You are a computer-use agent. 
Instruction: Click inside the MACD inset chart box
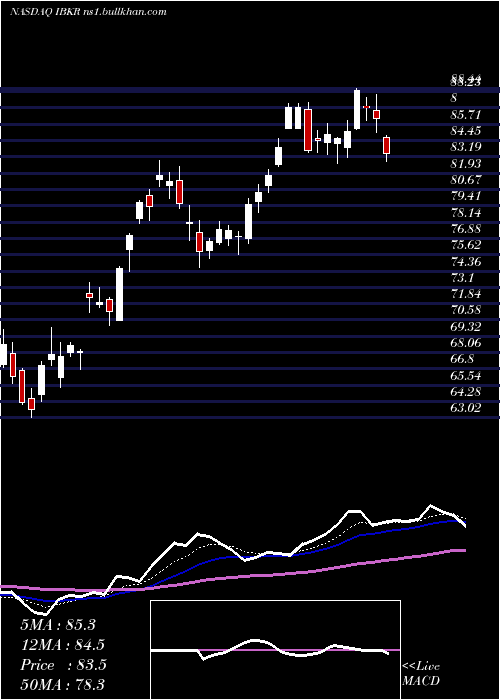[275, 650]
